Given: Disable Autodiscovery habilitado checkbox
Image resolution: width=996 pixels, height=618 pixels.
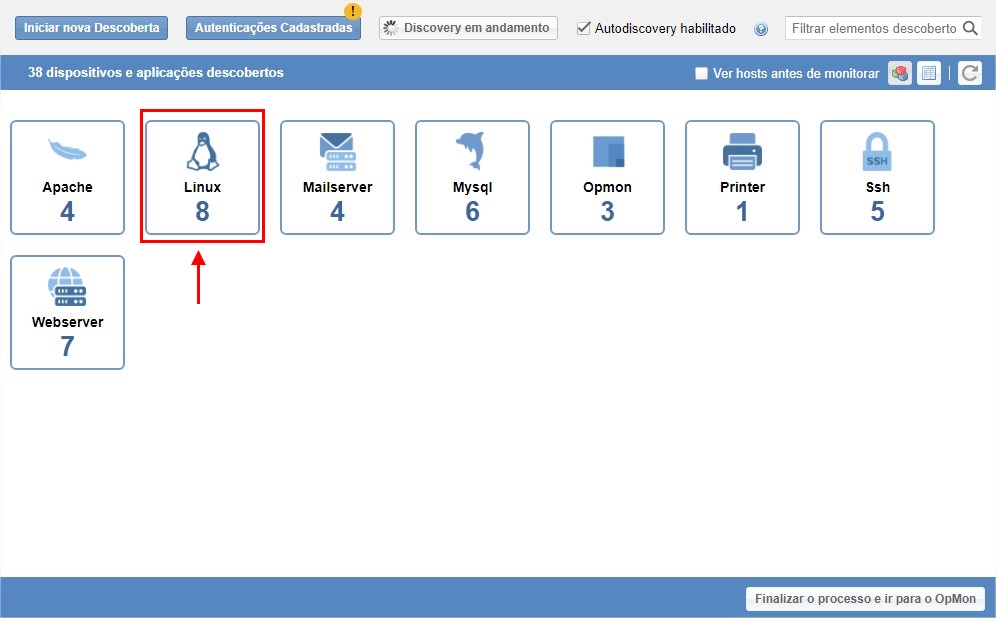Looking at the screenshot, I should (584, 28).
